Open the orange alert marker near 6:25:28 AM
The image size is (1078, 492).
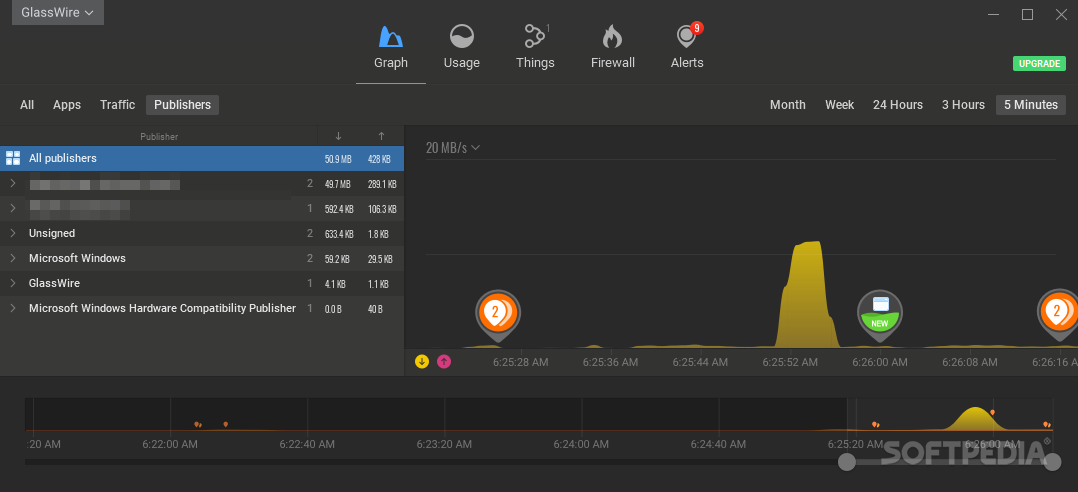pyautogui.click(x=498, y=315)
